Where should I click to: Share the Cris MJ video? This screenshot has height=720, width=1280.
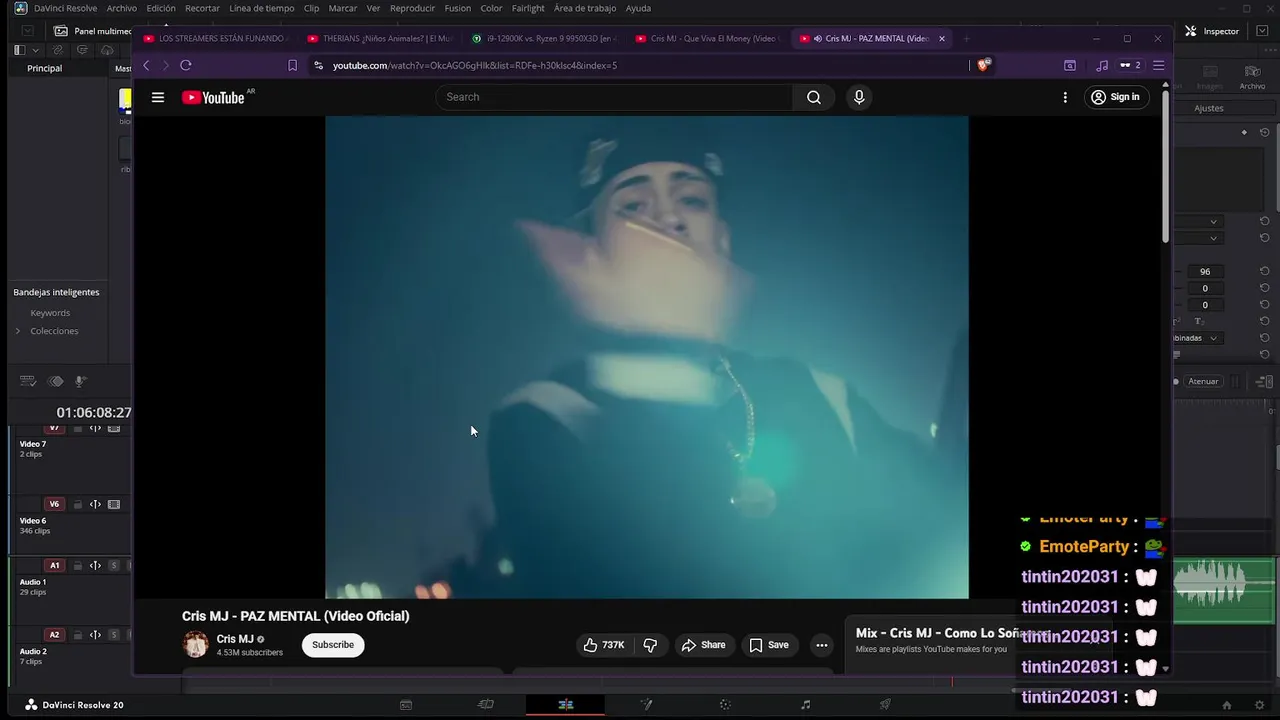[x=703, y=645]
